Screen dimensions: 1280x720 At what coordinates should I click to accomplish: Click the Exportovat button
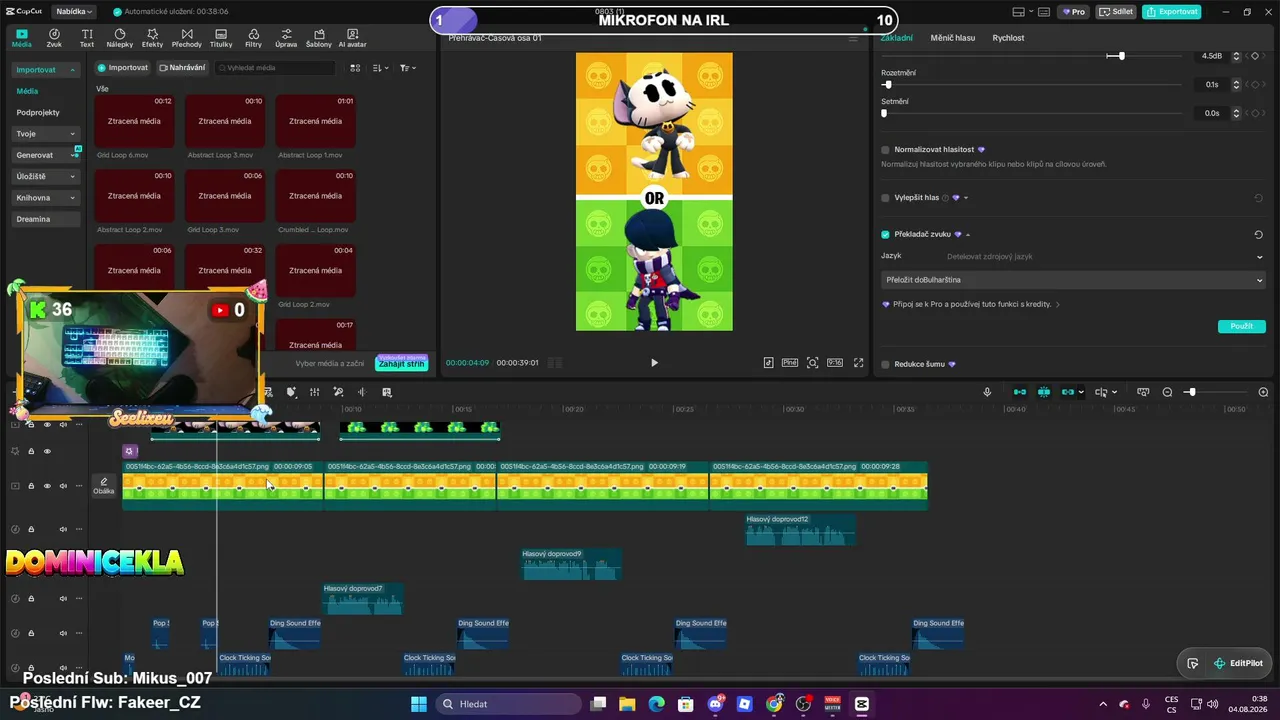click(1172, 12)
